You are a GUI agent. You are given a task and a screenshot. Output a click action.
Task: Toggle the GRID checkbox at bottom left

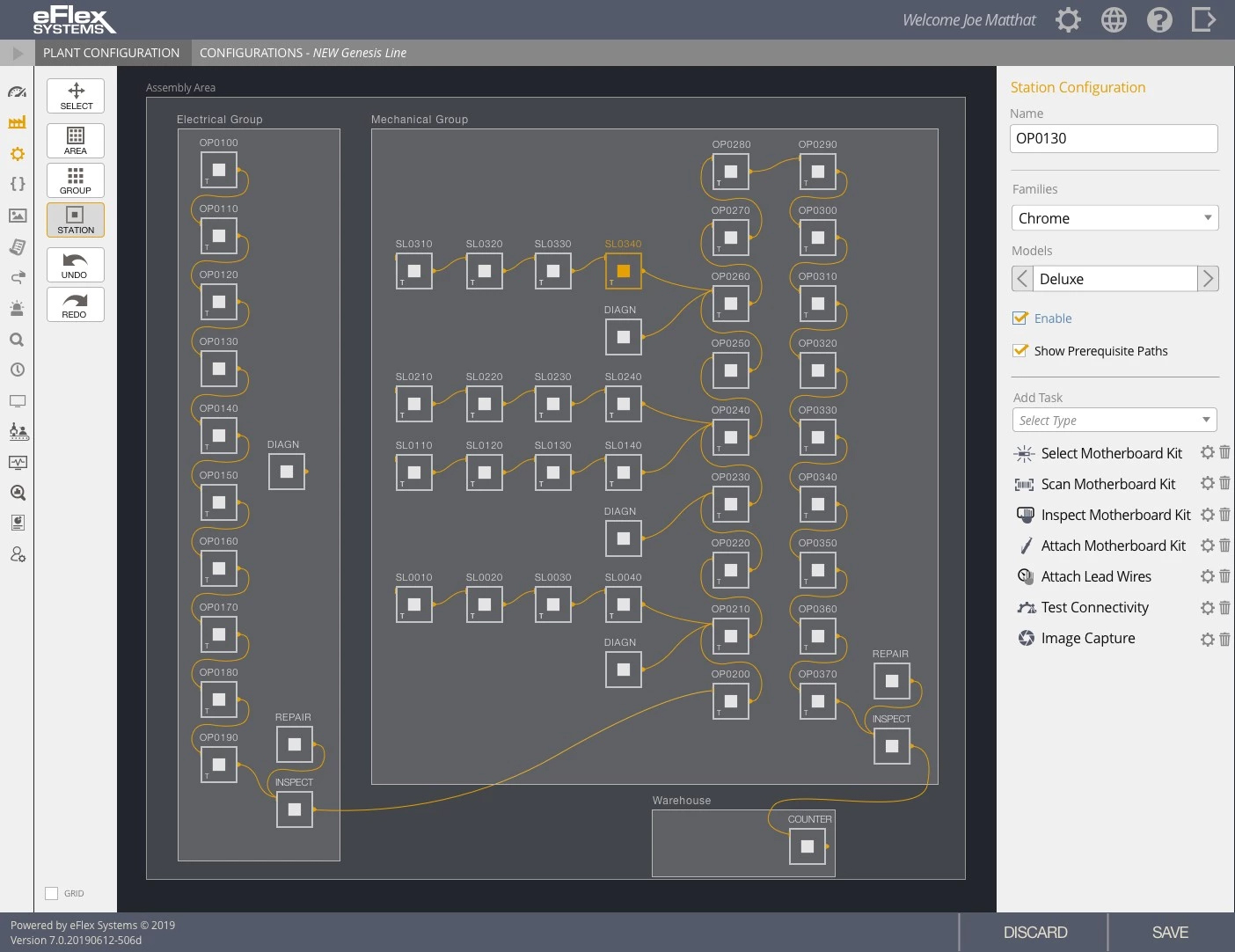click(x=51, y=892)
